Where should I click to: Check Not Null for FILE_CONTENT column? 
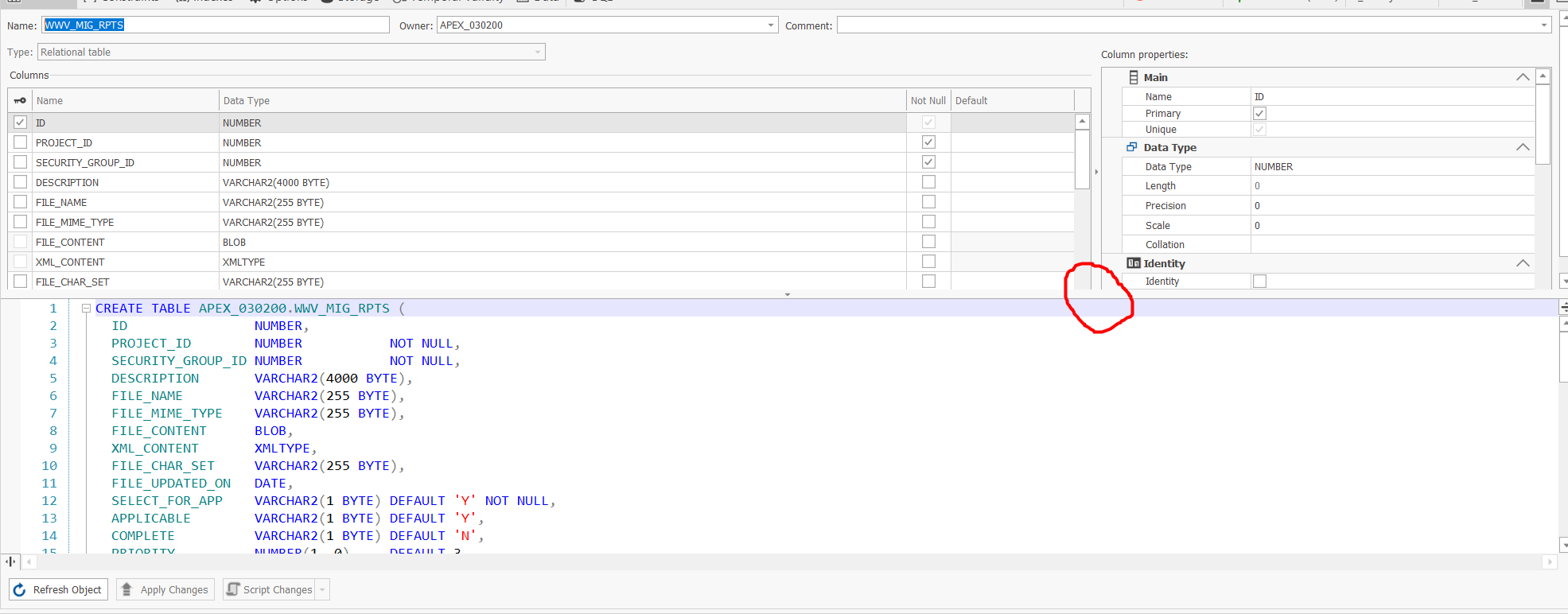928,242
